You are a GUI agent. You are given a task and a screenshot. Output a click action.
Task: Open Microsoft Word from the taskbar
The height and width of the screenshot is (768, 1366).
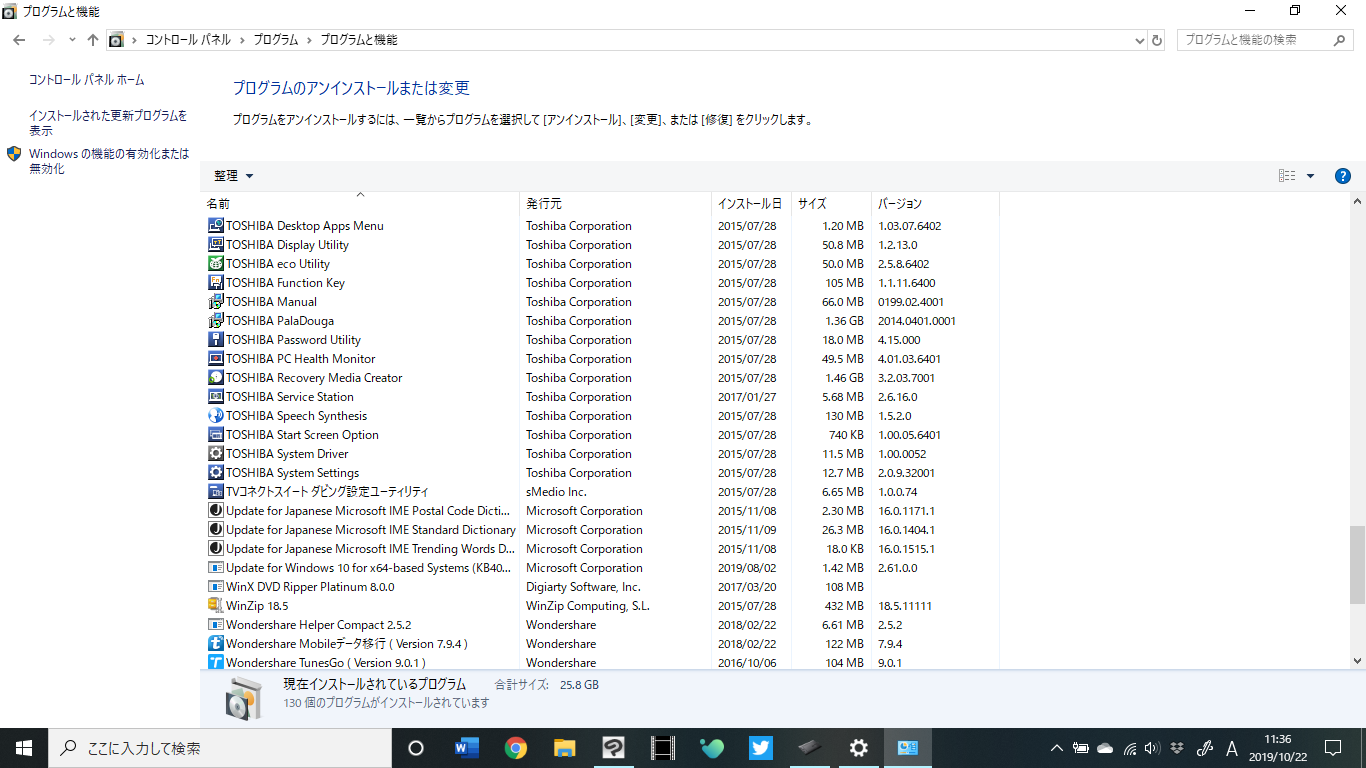coord(467,748)
